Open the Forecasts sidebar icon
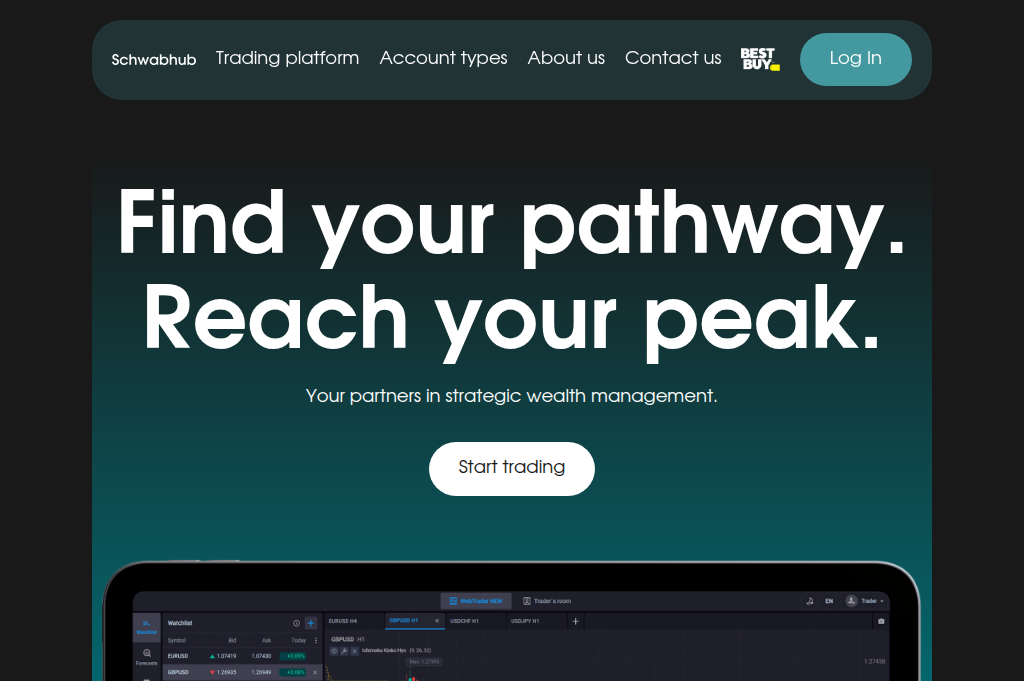Viewport: 1024px width, 681px height. pos(147,656)
